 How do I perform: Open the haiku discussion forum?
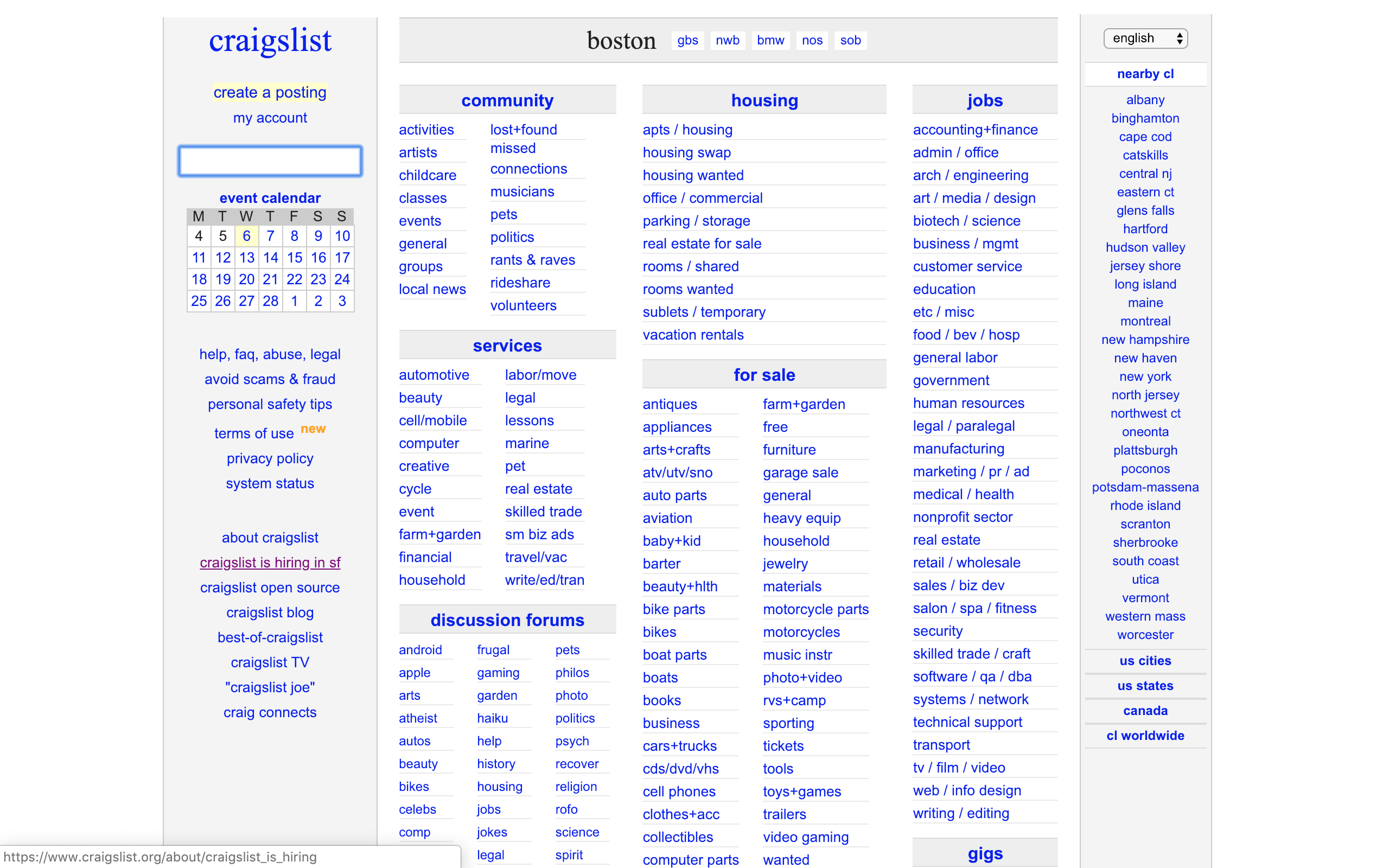[x=492, y=718]
